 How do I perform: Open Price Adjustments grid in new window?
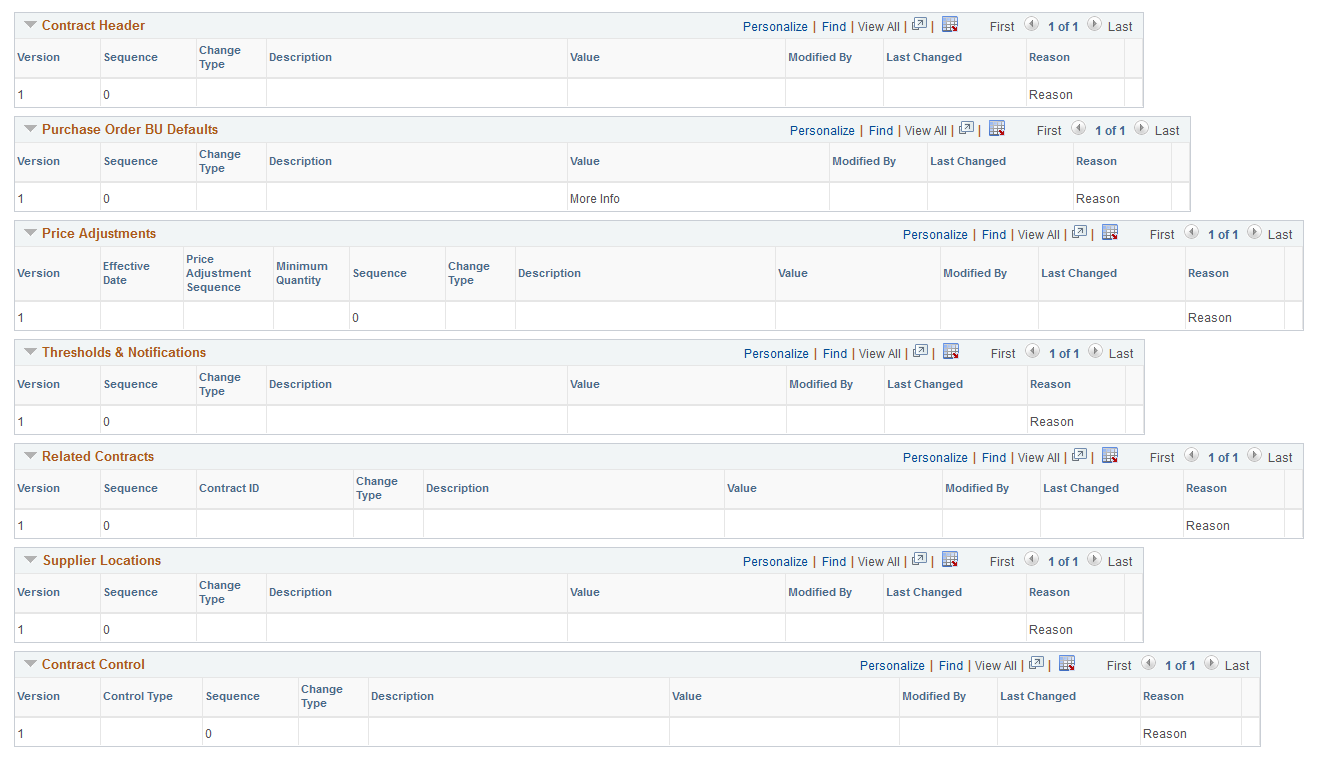point(1080,233)
